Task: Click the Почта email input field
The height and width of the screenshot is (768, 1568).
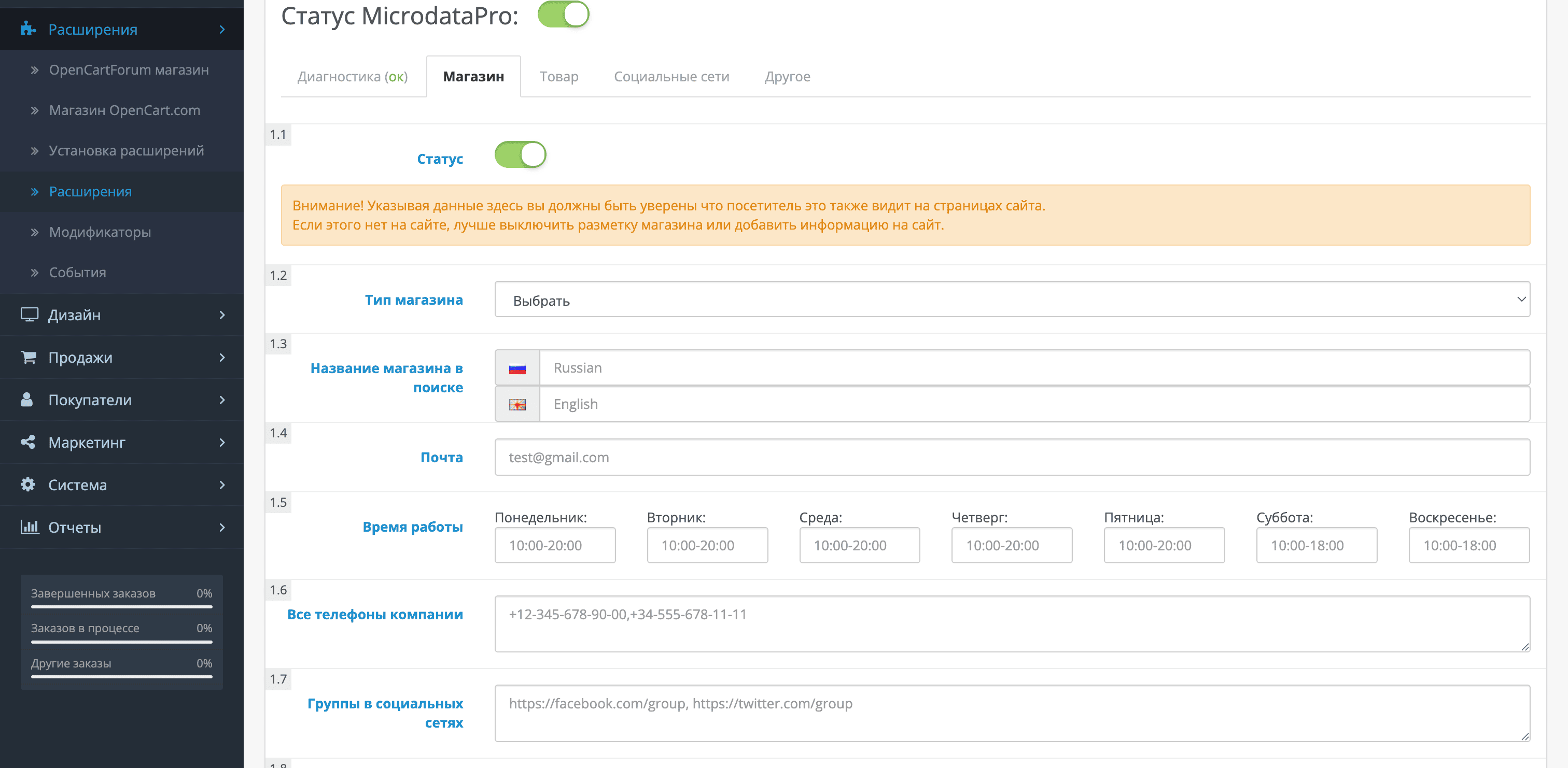Action: click(x=1012, y=457)
